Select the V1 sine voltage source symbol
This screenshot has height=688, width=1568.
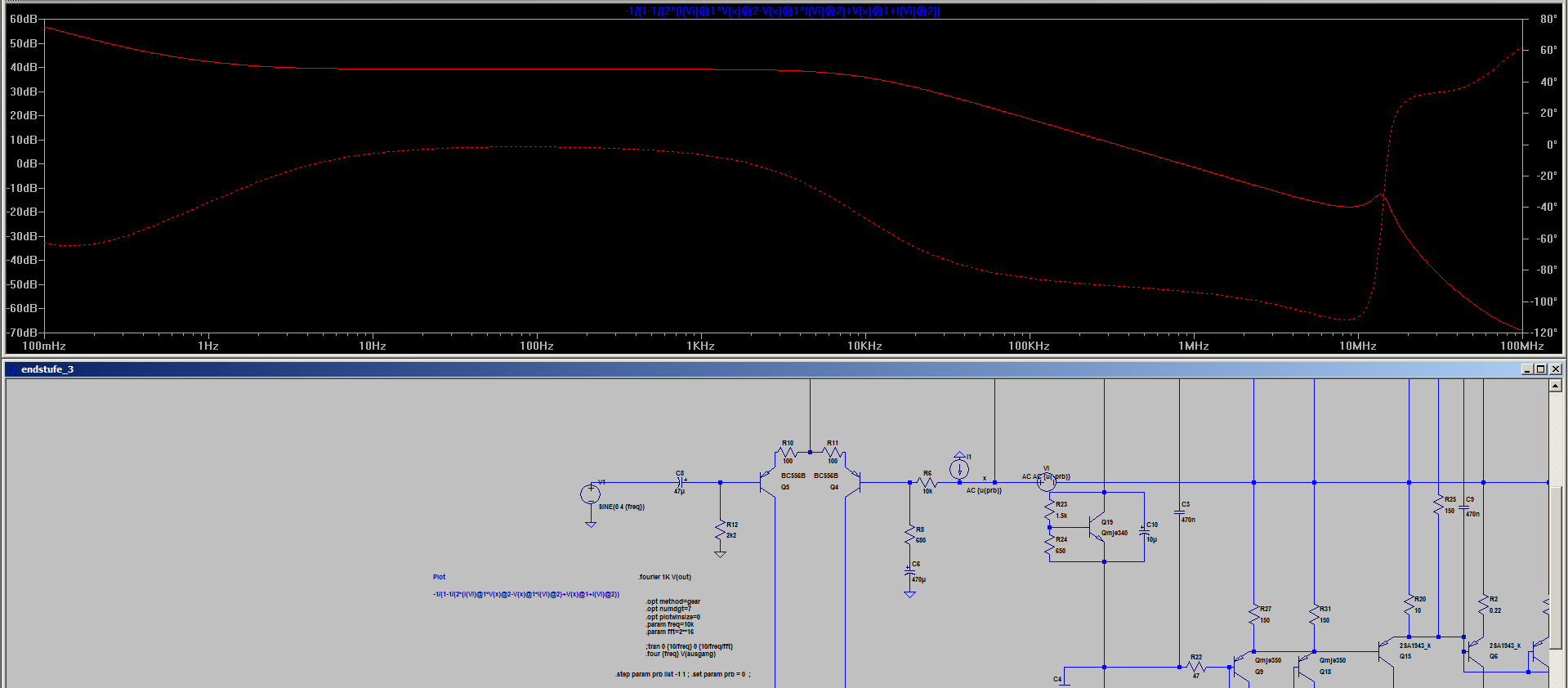point(590,494)
